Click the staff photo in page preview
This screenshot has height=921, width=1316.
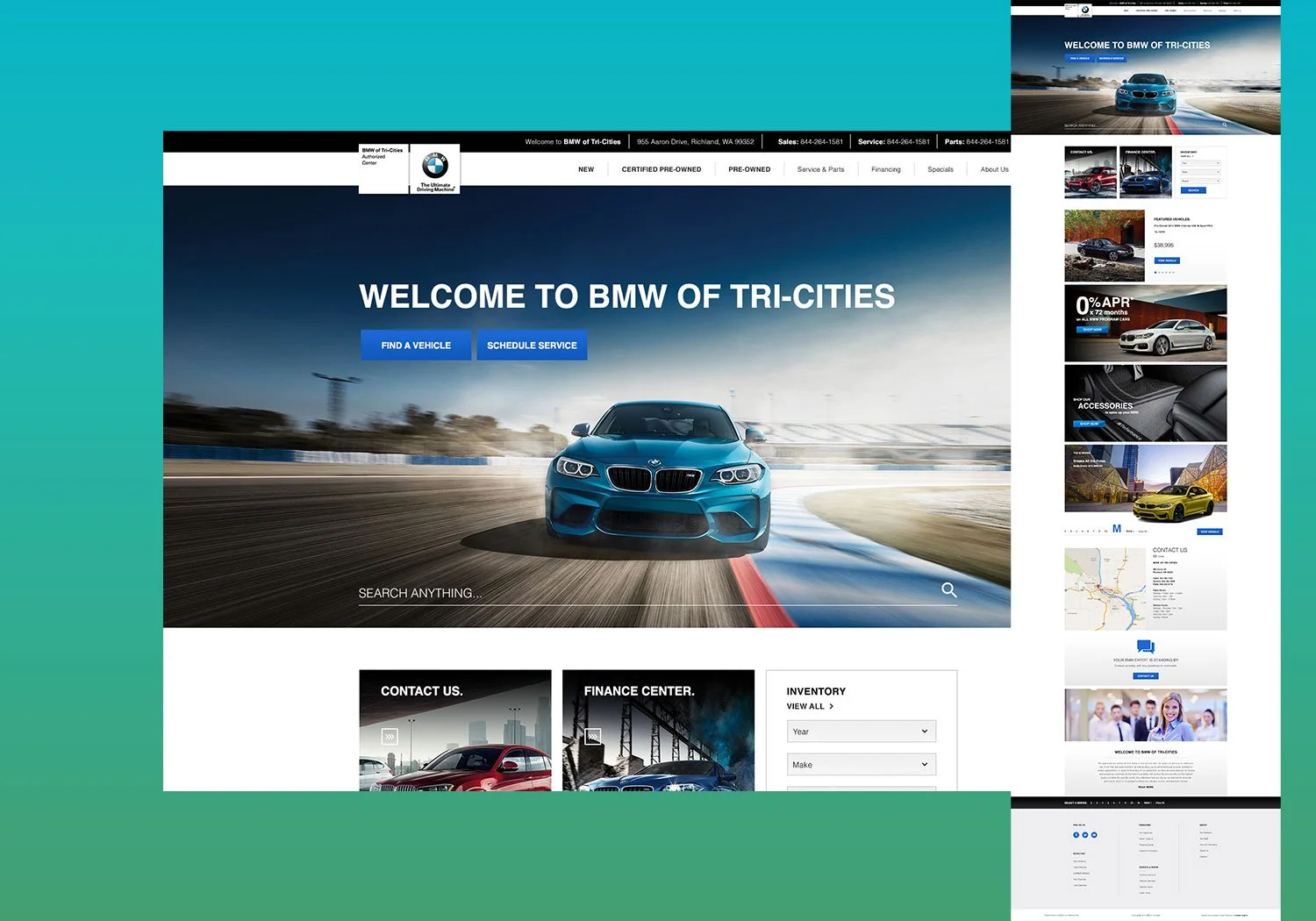tap(1146, 715)
